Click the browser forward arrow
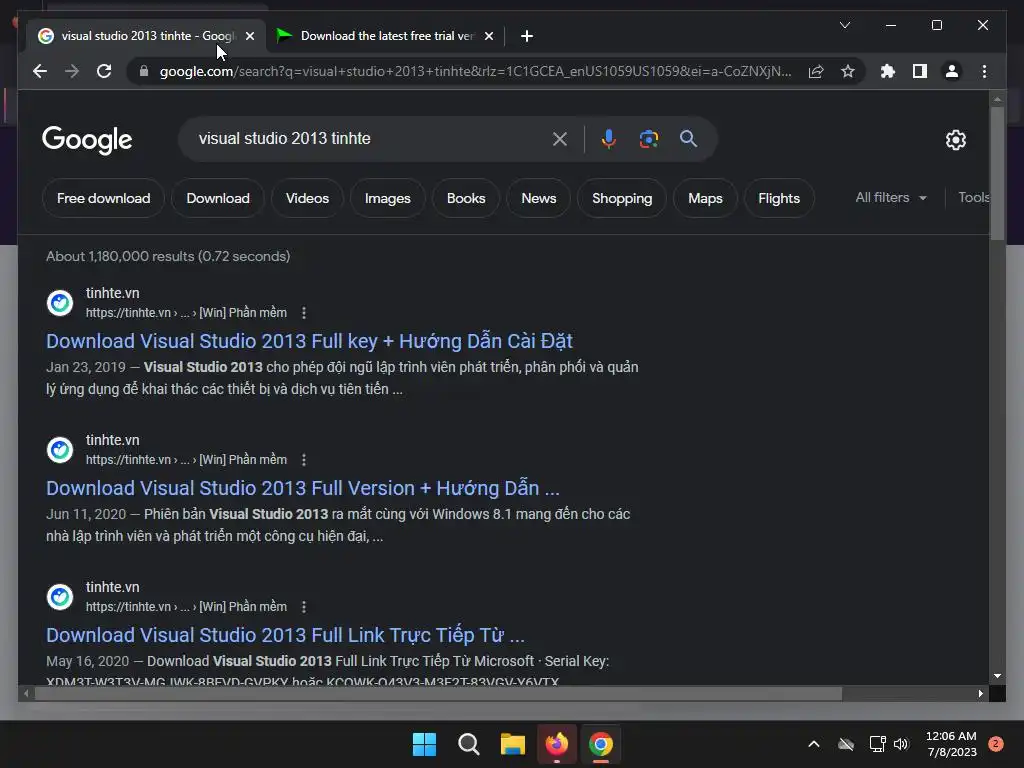Image resolution: width=1024 pixels, height=768 pixels. point(72,71)
